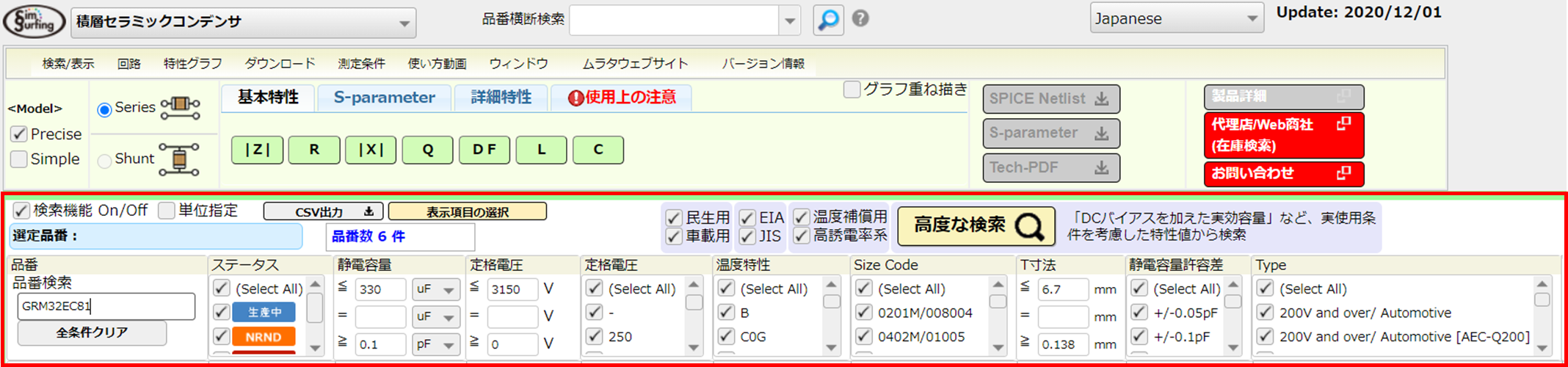Toggle グラフ重ね描き checkbox

click(x=852, y=90)
